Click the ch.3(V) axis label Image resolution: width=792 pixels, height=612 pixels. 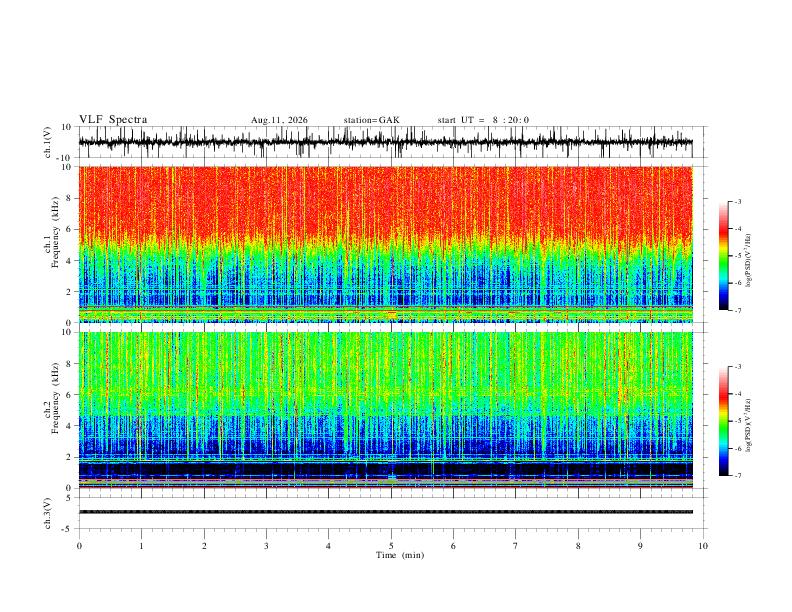48,513
